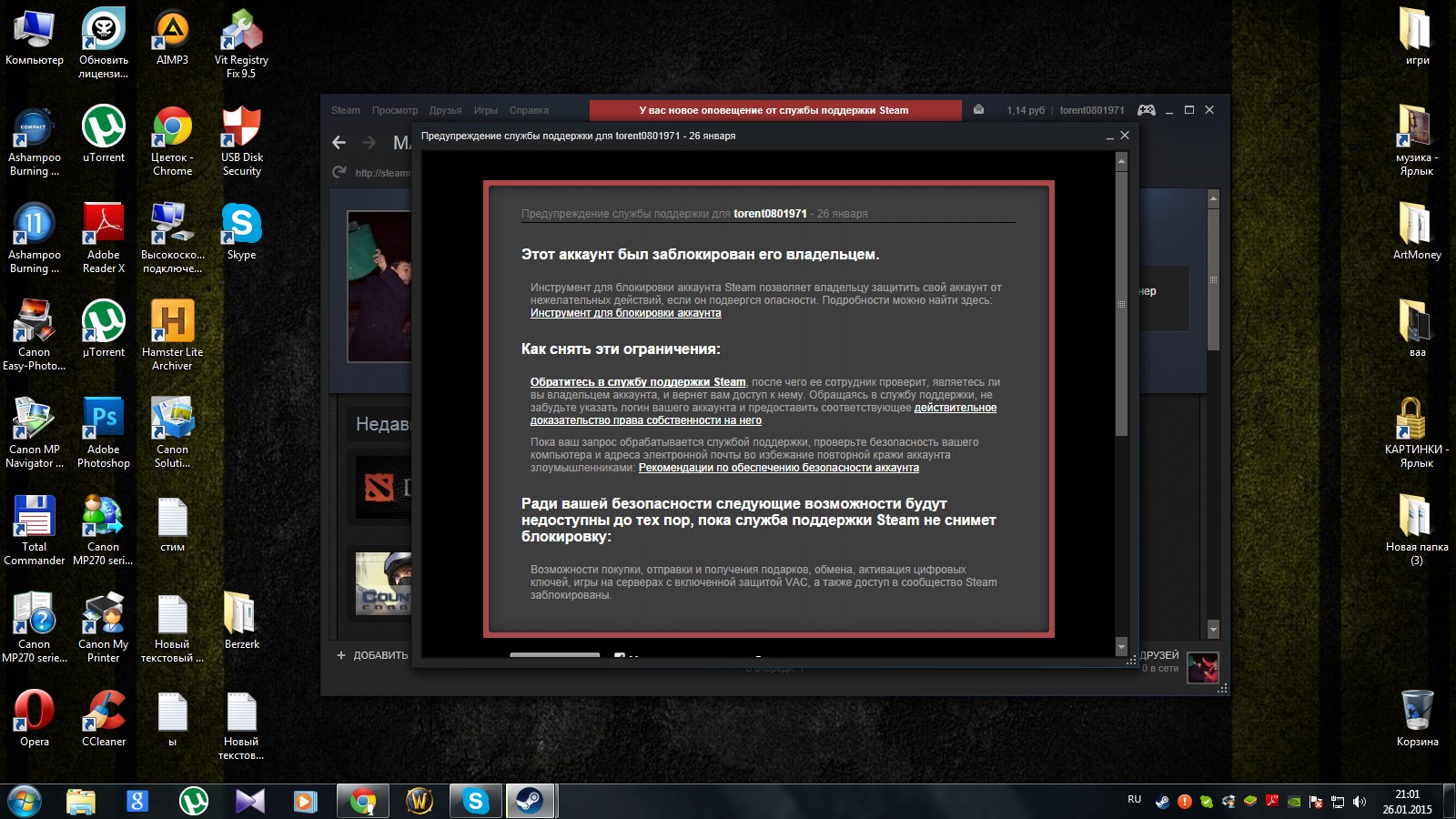Click the red Steam support notification banner
The height and width of the screenshot is (819, 1456).
pyautogui.click(x=775, y=110)
